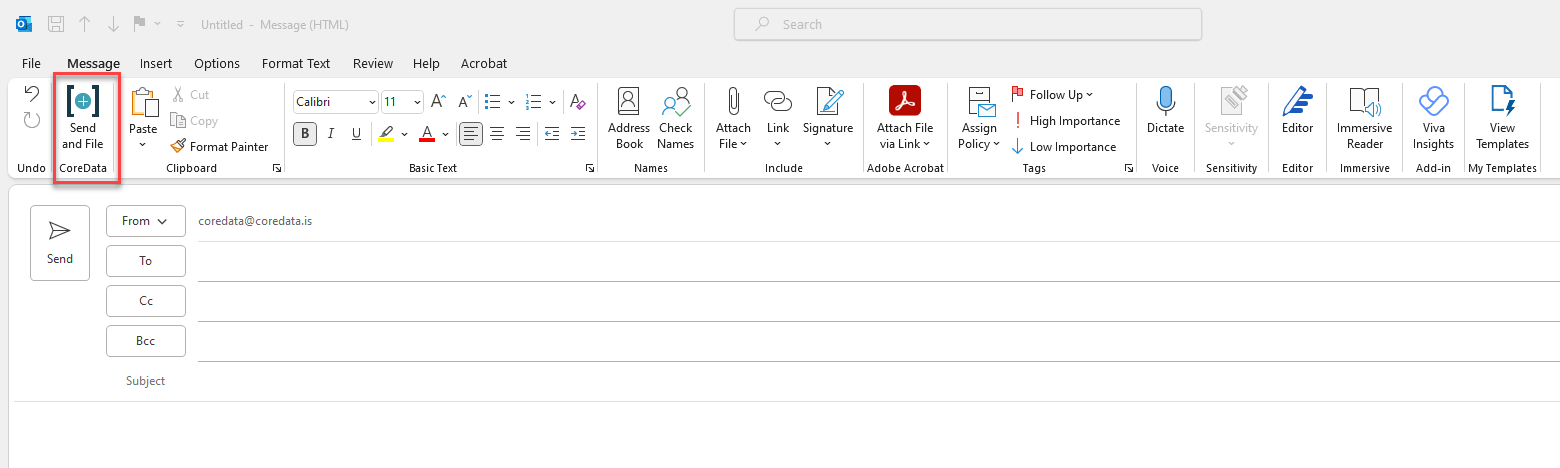The width and height of the screenshot is (1560, 468).
Task: Toggle High Importance tag
Action: (x=1066, y=121)
